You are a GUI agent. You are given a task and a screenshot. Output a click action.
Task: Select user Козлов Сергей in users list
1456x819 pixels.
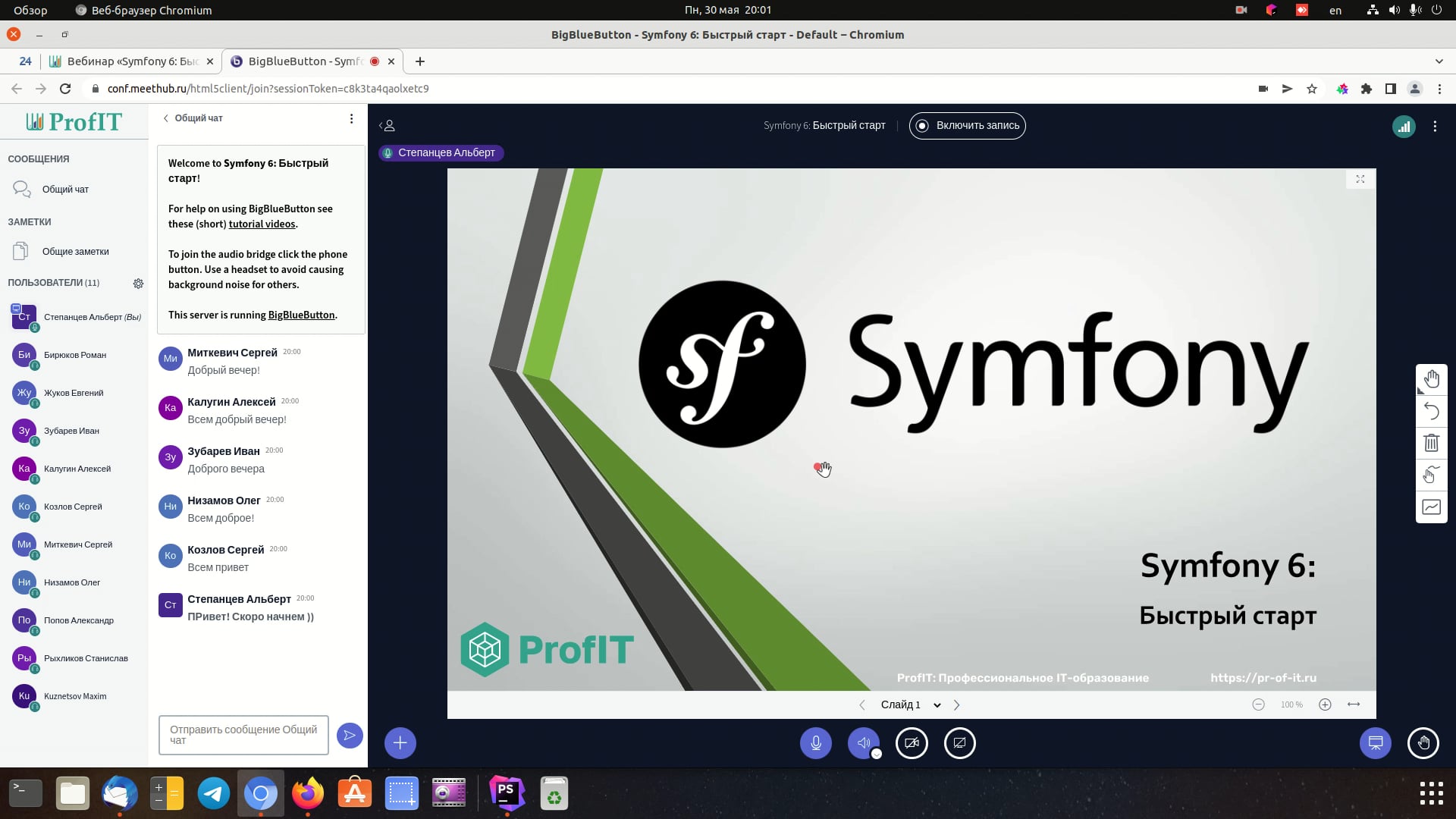[74, 507]
